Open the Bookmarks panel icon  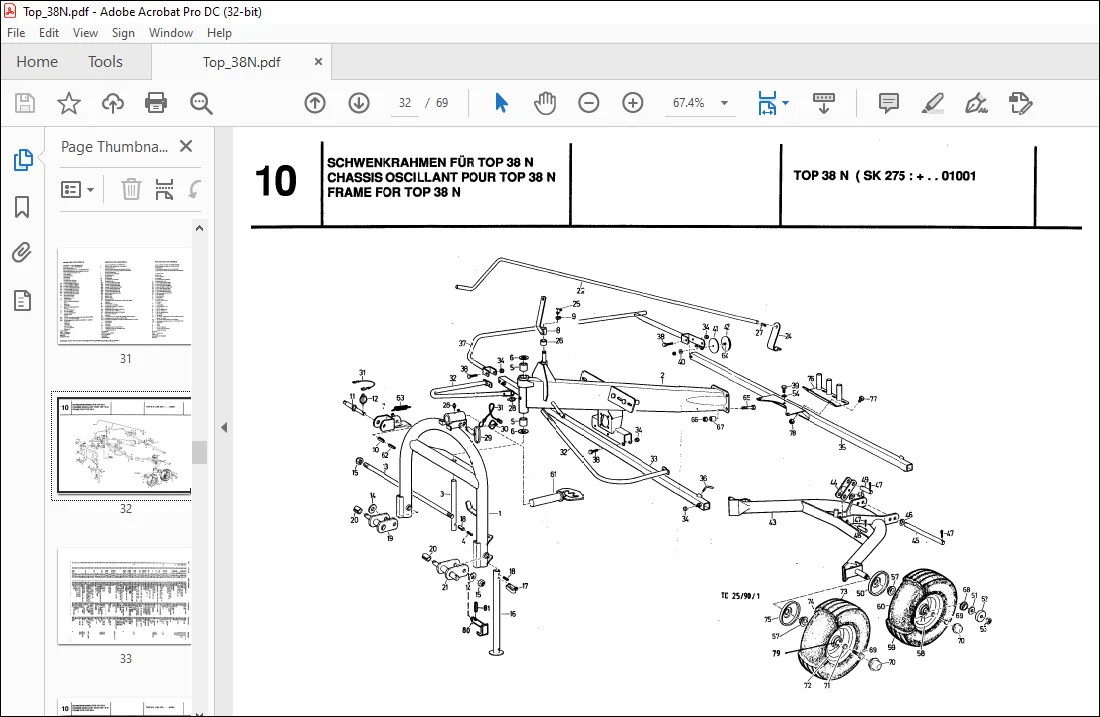click(22, 207)
